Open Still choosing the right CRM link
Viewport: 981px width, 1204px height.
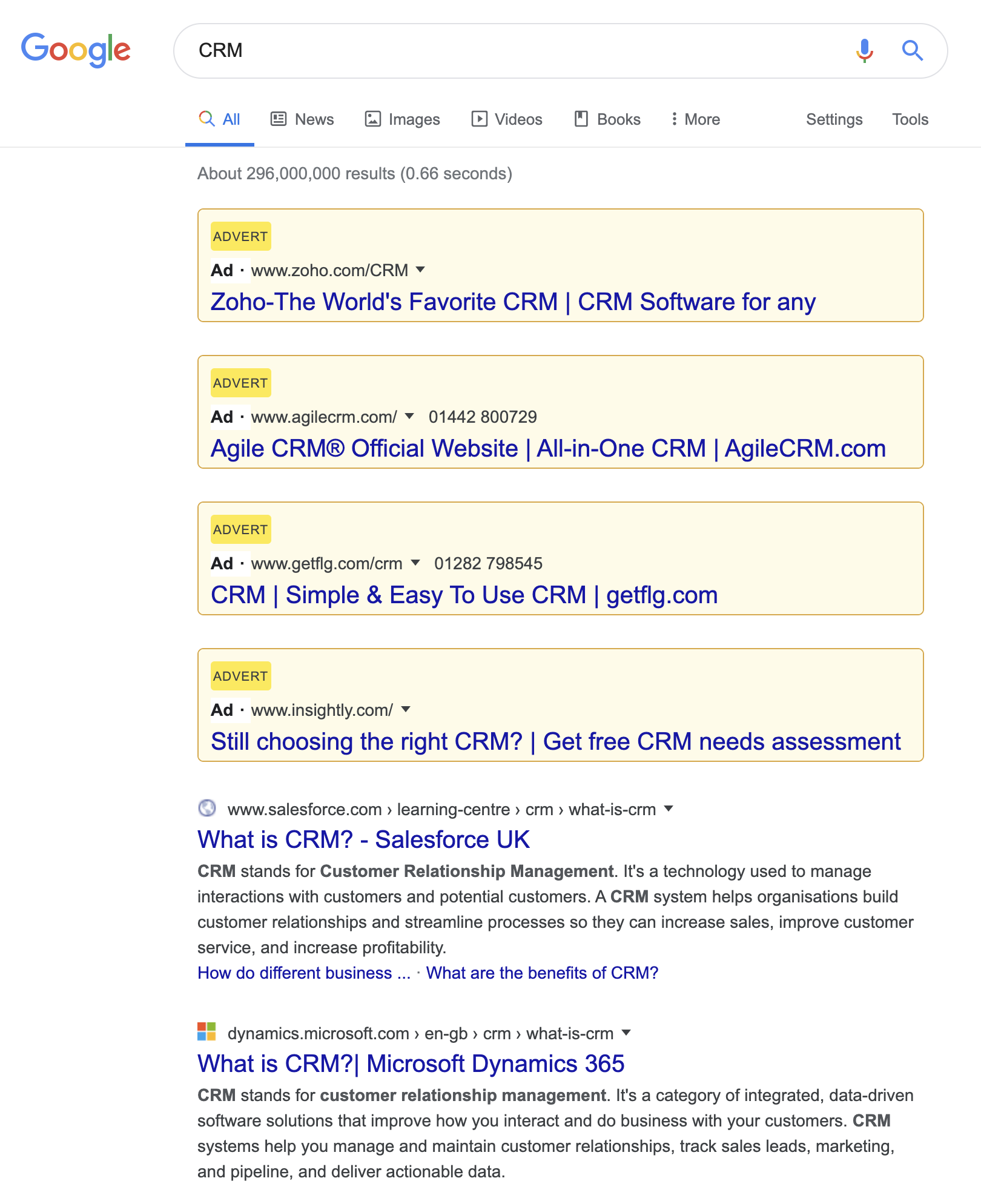555,741
